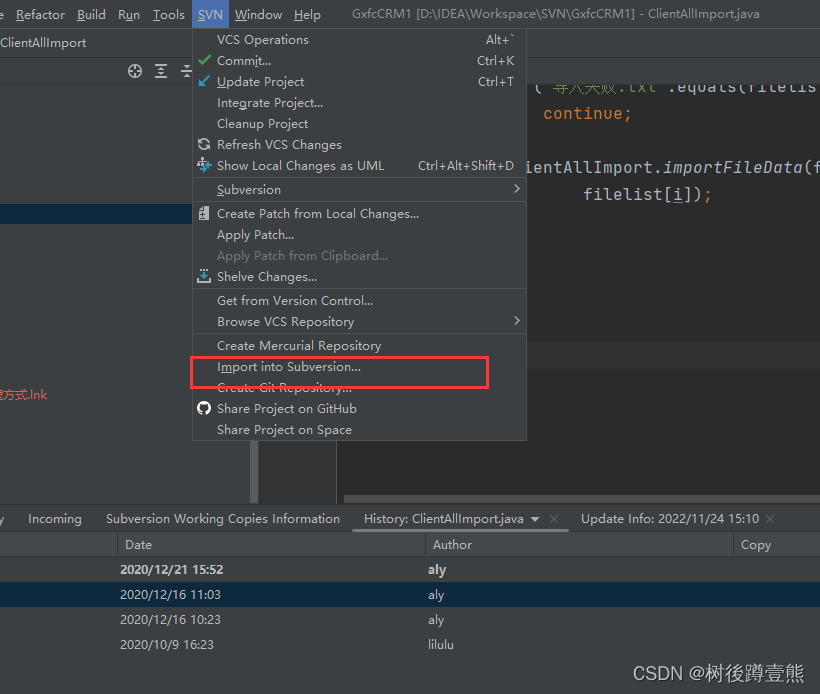Viewport: 820px width, 694px height.
Task: Switch to the Incoming tab
Action: [x=55, y=519]
